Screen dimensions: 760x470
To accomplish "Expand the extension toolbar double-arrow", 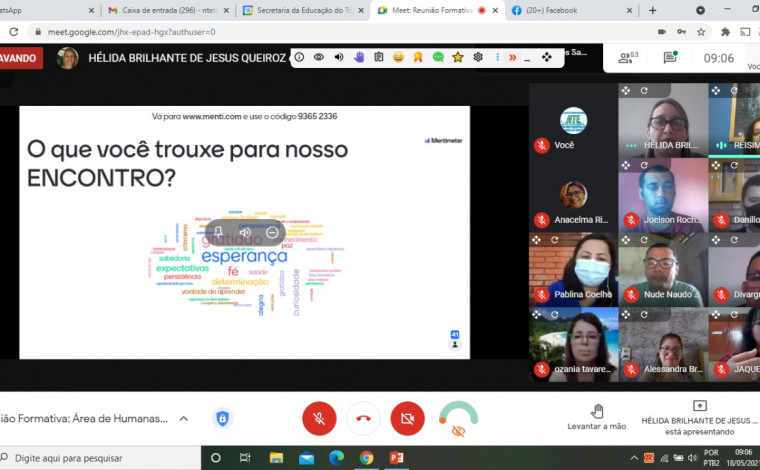I will point(512,57).
